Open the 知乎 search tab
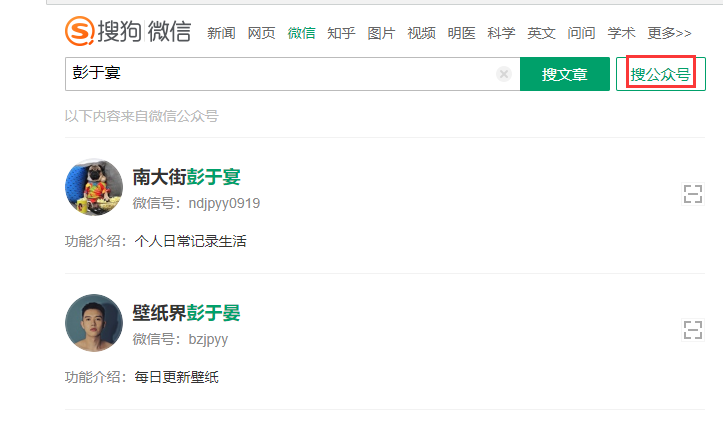This screenshot has width=723, height=440. point(341,33)
